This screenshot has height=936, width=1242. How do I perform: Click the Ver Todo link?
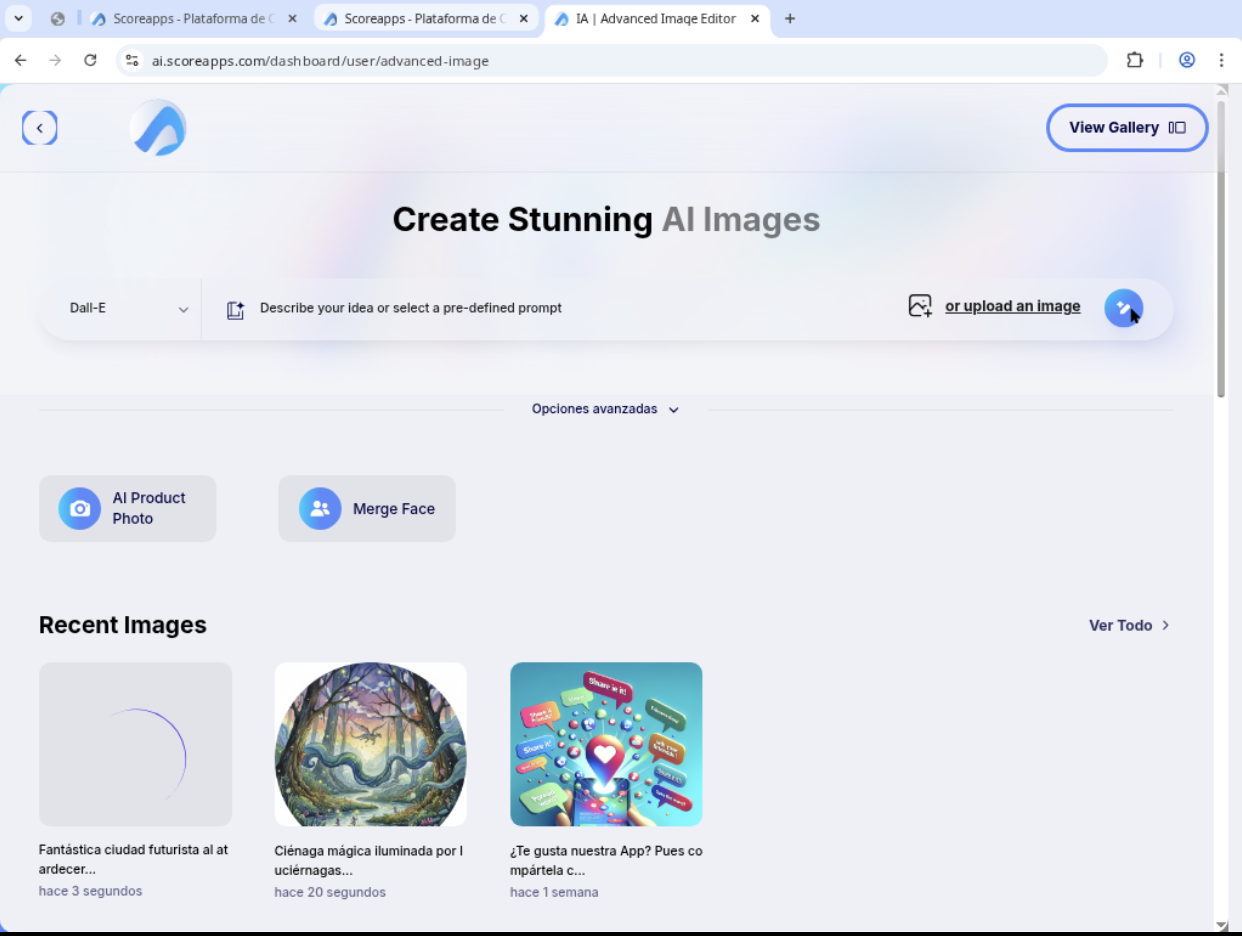[1128, 625]
